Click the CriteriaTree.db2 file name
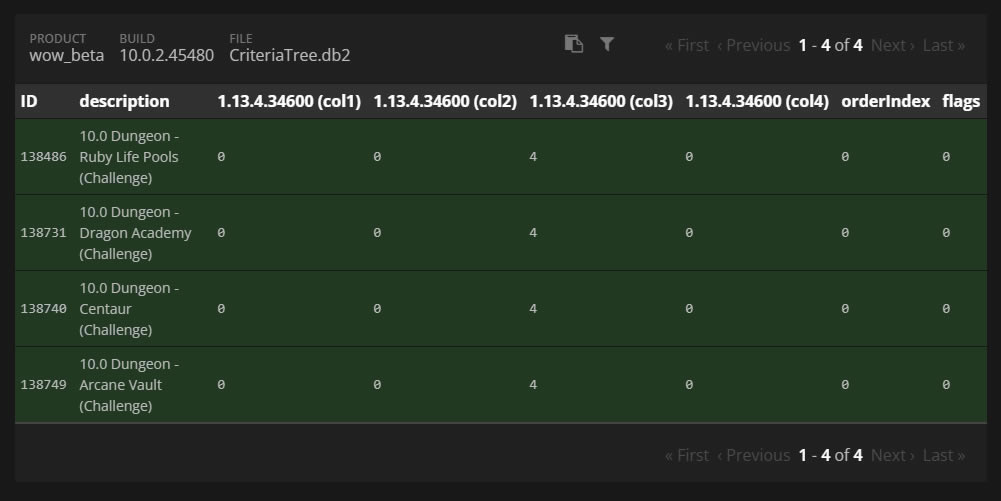The width and height of the screenshot is (1001, 501). tap(289, 55)
